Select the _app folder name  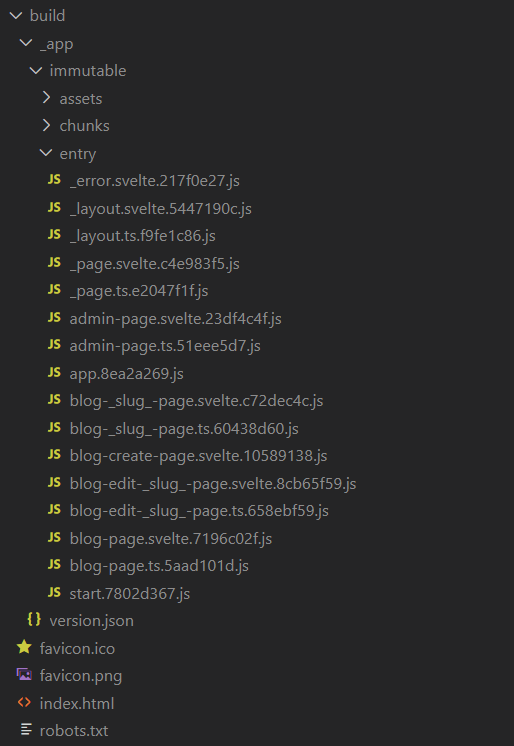[57, 44]
